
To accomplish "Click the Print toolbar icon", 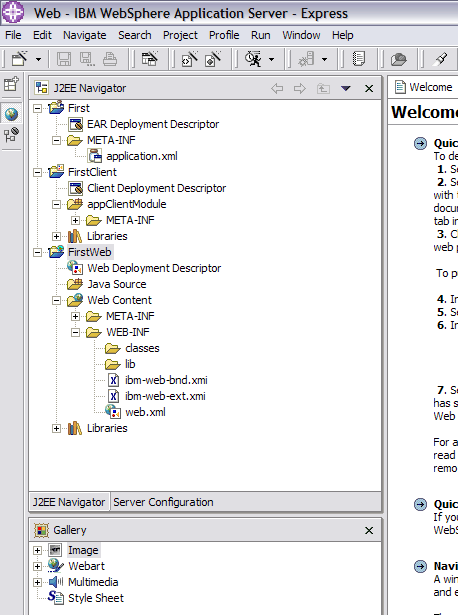I will click(x=110, y=59).
